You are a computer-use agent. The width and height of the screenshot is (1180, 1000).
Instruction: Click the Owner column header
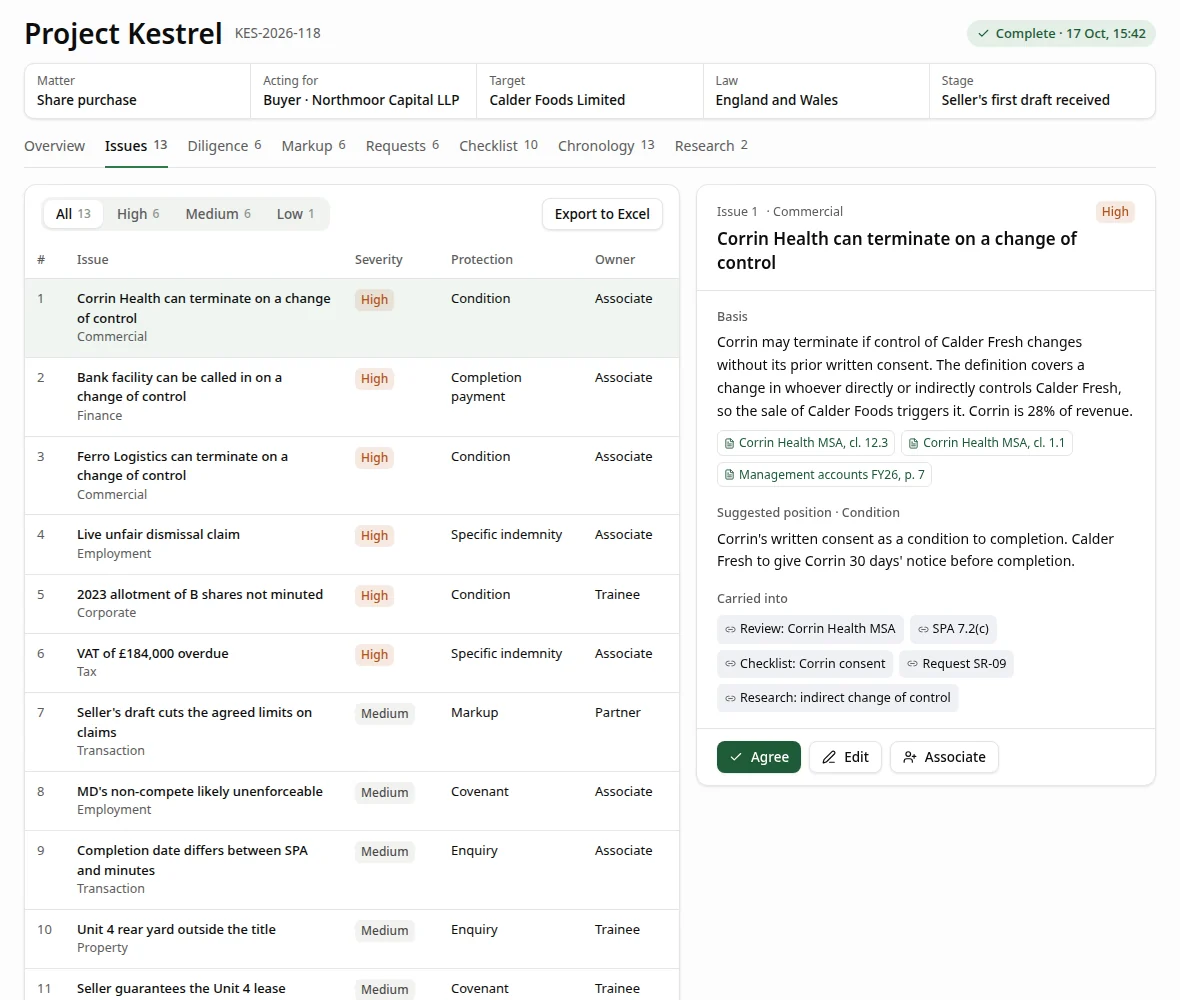[615, 260]
